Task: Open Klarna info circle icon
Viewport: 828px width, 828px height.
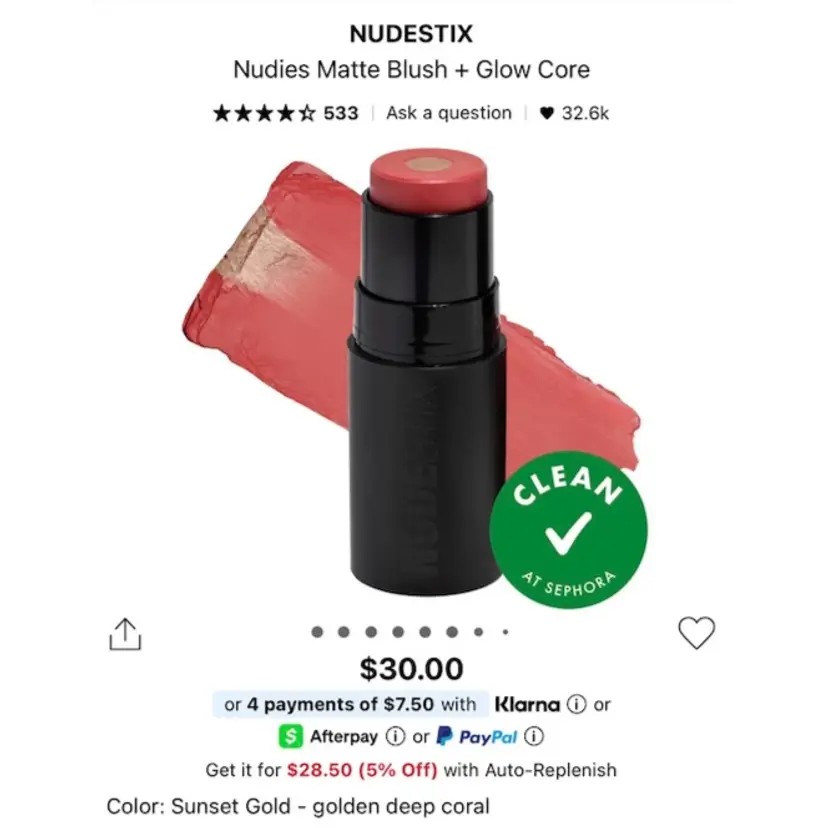Action: pos(576,704)
